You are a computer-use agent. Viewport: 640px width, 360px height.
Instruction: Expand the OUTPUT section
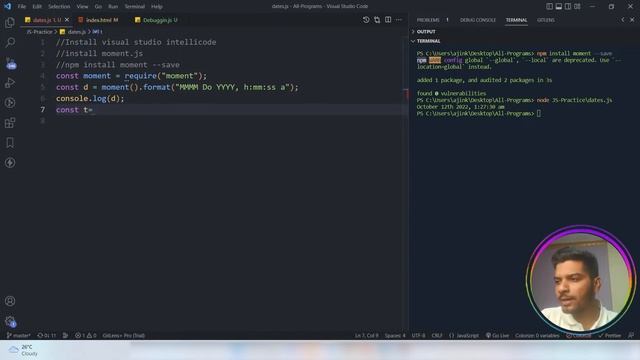[x=423, y=31]
